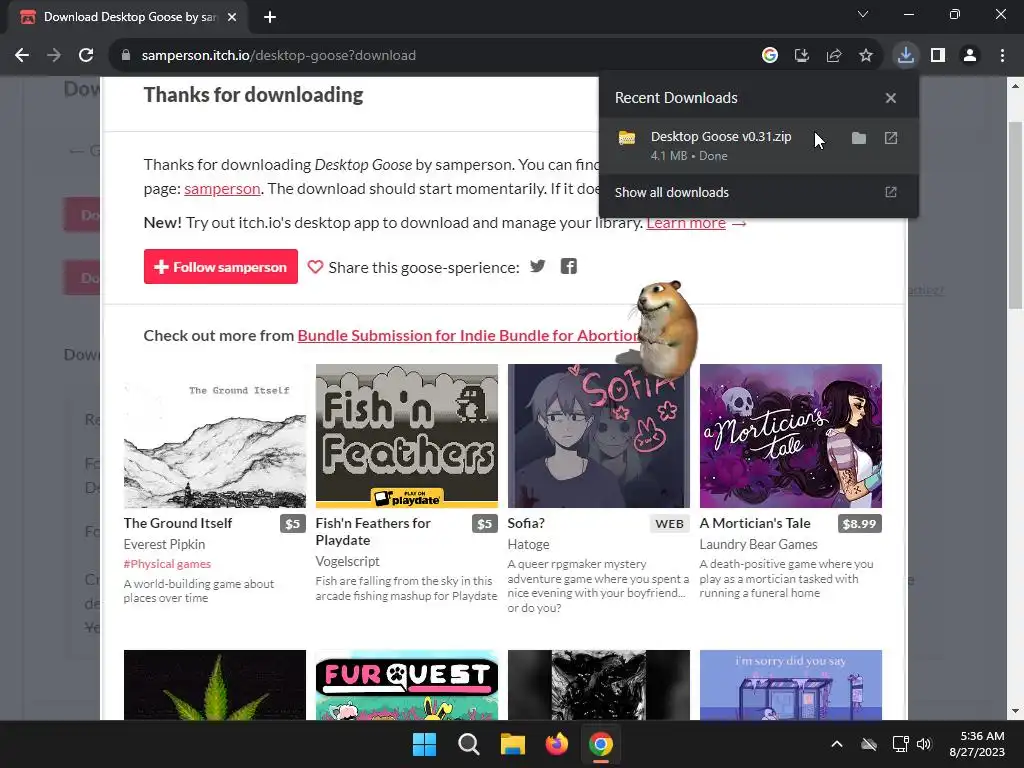Click the forward navigation arrow
The width and height of the screenshot is (1024, 768).
[54, 56]
